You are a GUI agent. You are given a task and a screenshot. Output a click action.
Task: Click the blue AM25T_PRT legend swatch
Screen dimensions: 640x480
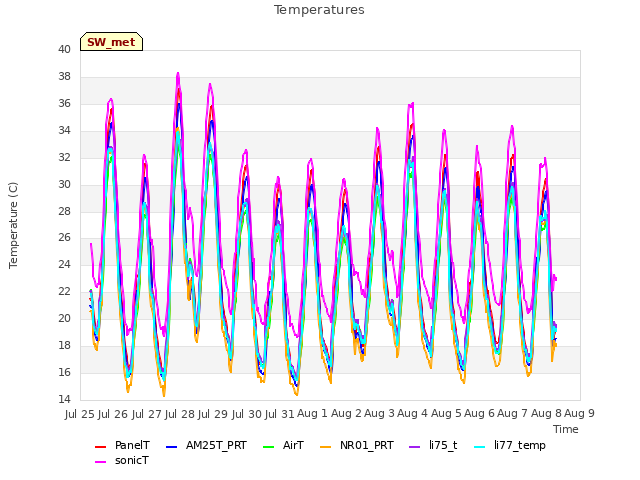(171, 447)
